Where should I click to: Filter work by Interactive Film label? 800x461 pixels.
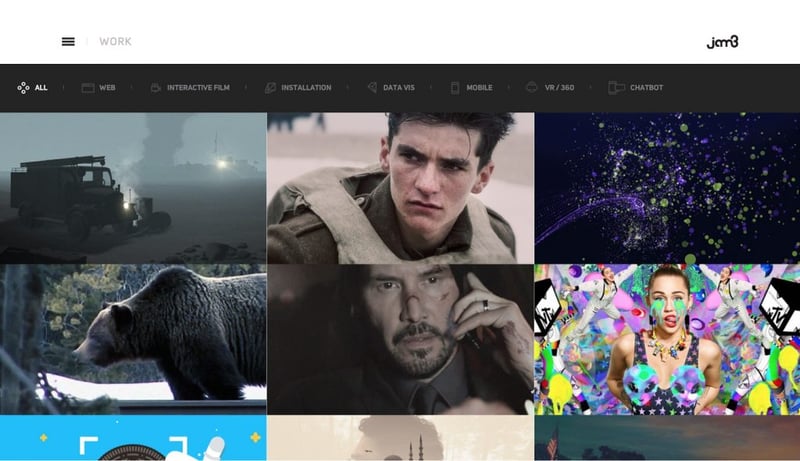(x=198, y=88)
